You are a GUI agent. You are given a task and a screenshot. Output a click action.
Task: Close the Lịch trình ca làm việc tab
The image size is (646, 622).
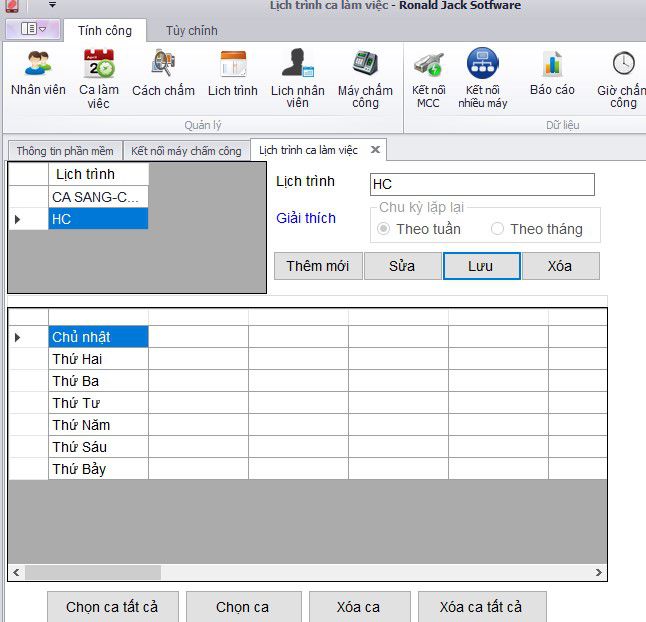pos(375,150)
